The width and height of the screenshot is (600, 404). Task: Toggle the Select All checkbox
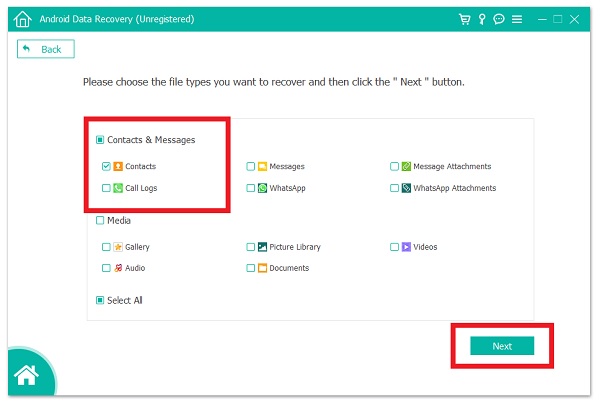[100, 300]
